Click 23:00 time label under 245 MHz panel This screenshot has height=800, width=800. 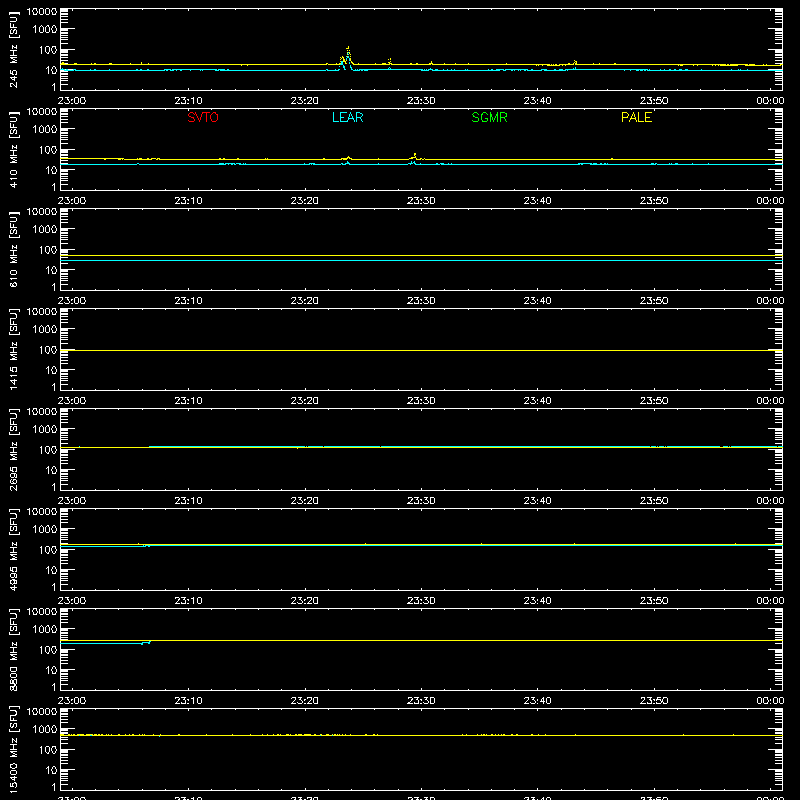tap(72, 101)
